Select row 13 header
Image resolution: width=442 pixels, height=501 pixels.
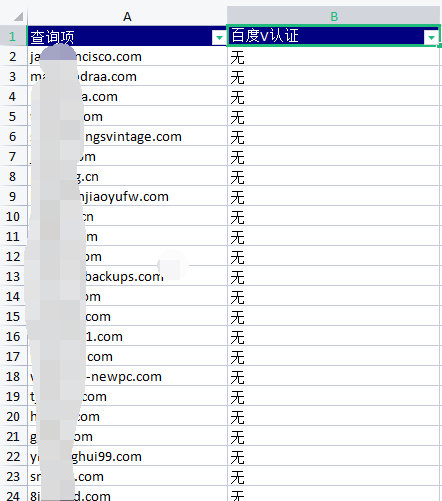[13, 276]
